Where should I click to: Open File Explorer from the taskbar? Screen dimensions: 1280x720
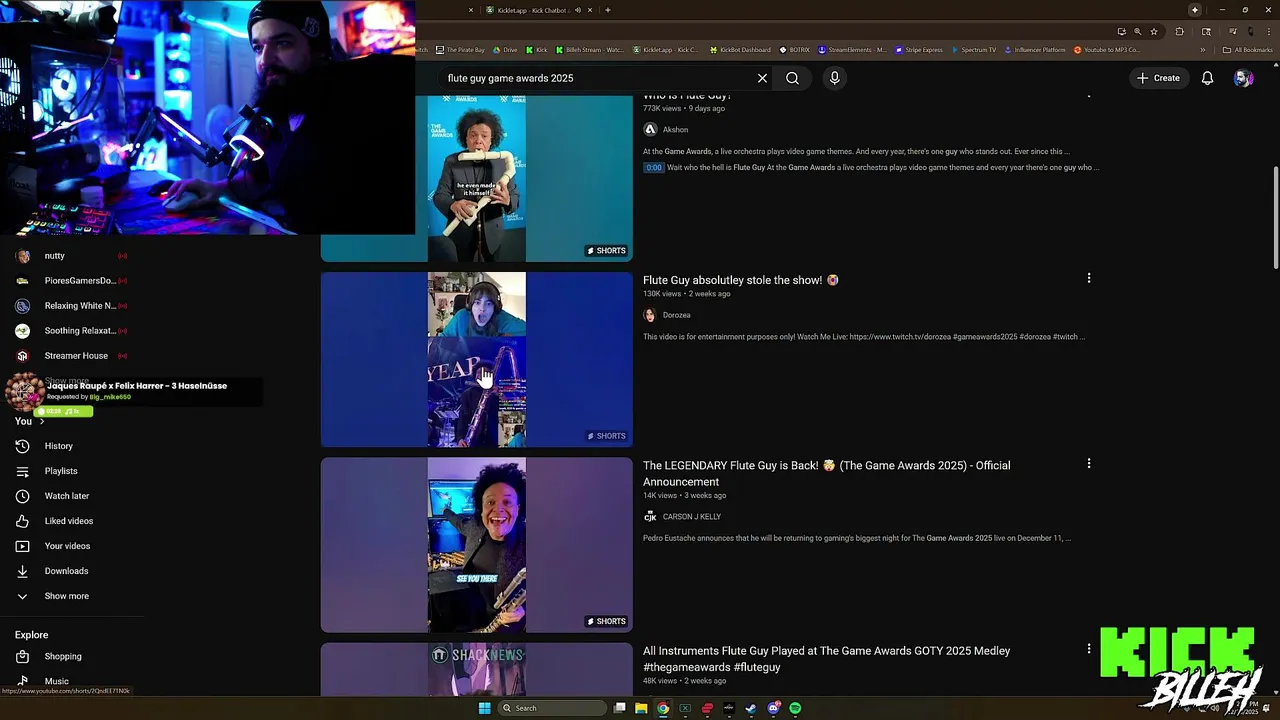[x=641, y=708]
